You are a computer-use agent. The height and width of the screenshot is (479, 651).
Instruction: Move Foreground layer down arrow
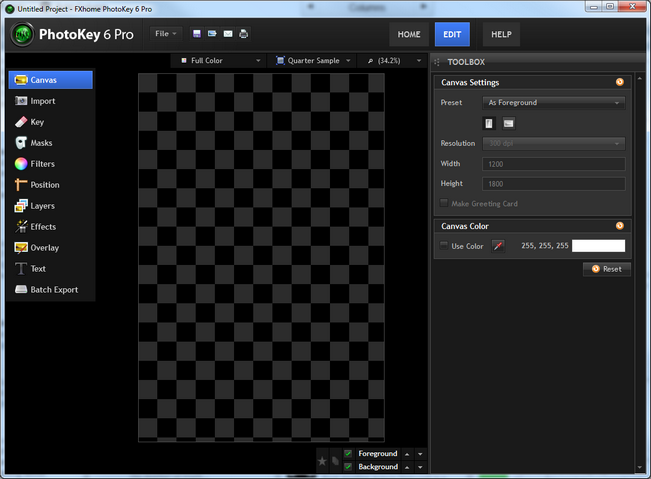click(420, 454)
